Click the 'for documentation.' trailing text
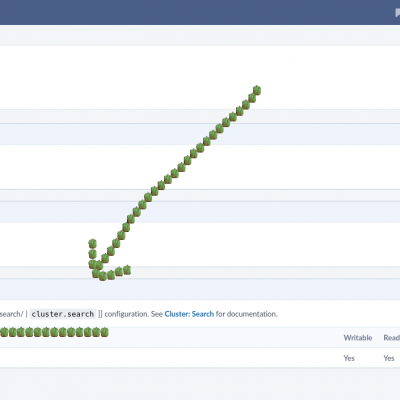The image size is (400, 400). pyautogui.click(x=246, y=314)
